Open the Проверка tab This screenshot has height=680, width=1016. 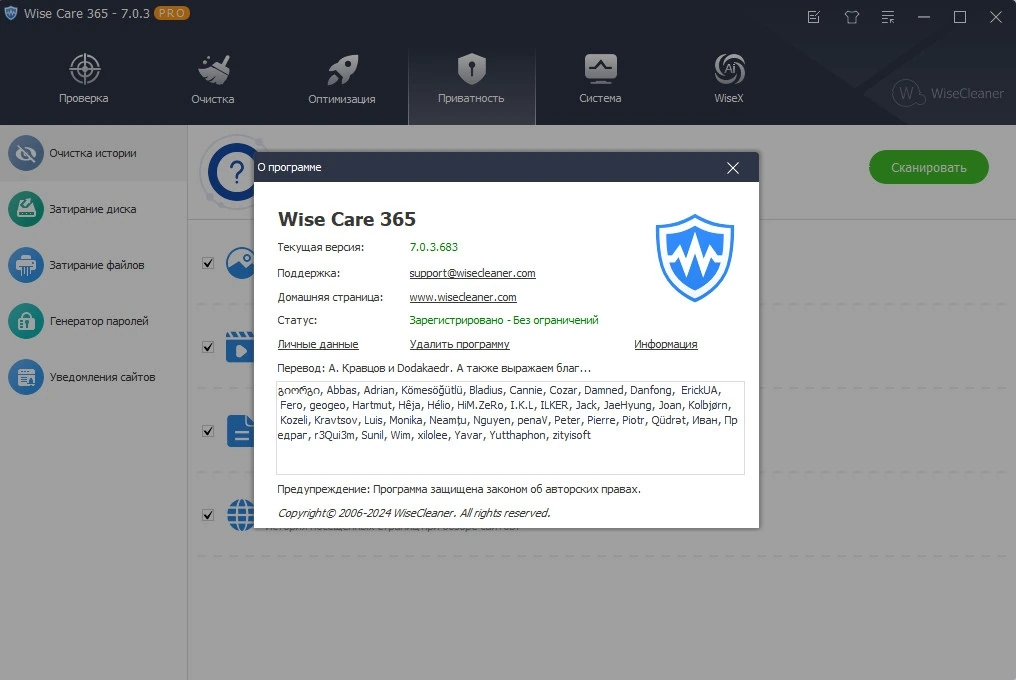[84, 79]
